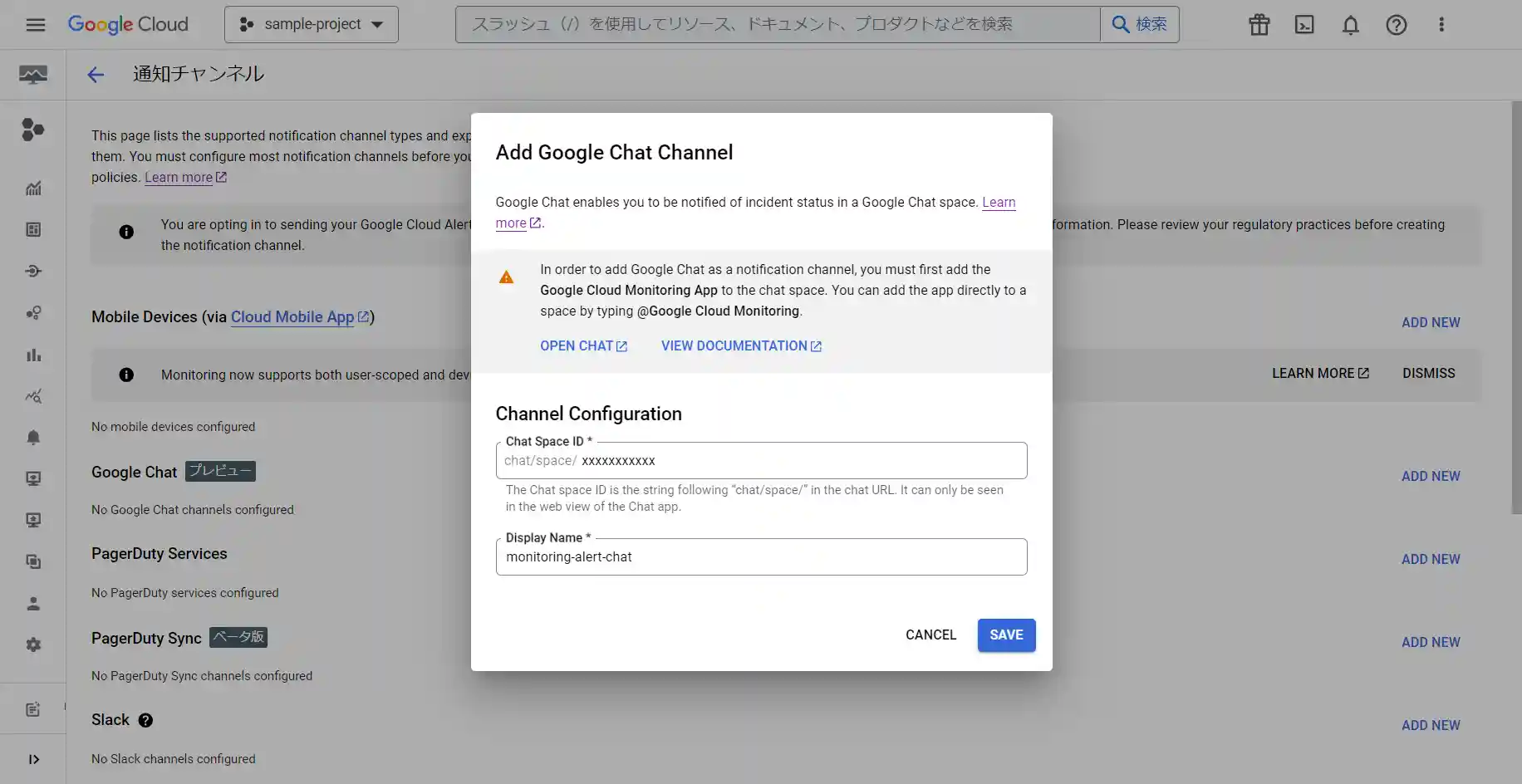Viewport: 1522px width, 784px height.
Task: Dismiss the Monitoring info banner
Action: 1429,374
